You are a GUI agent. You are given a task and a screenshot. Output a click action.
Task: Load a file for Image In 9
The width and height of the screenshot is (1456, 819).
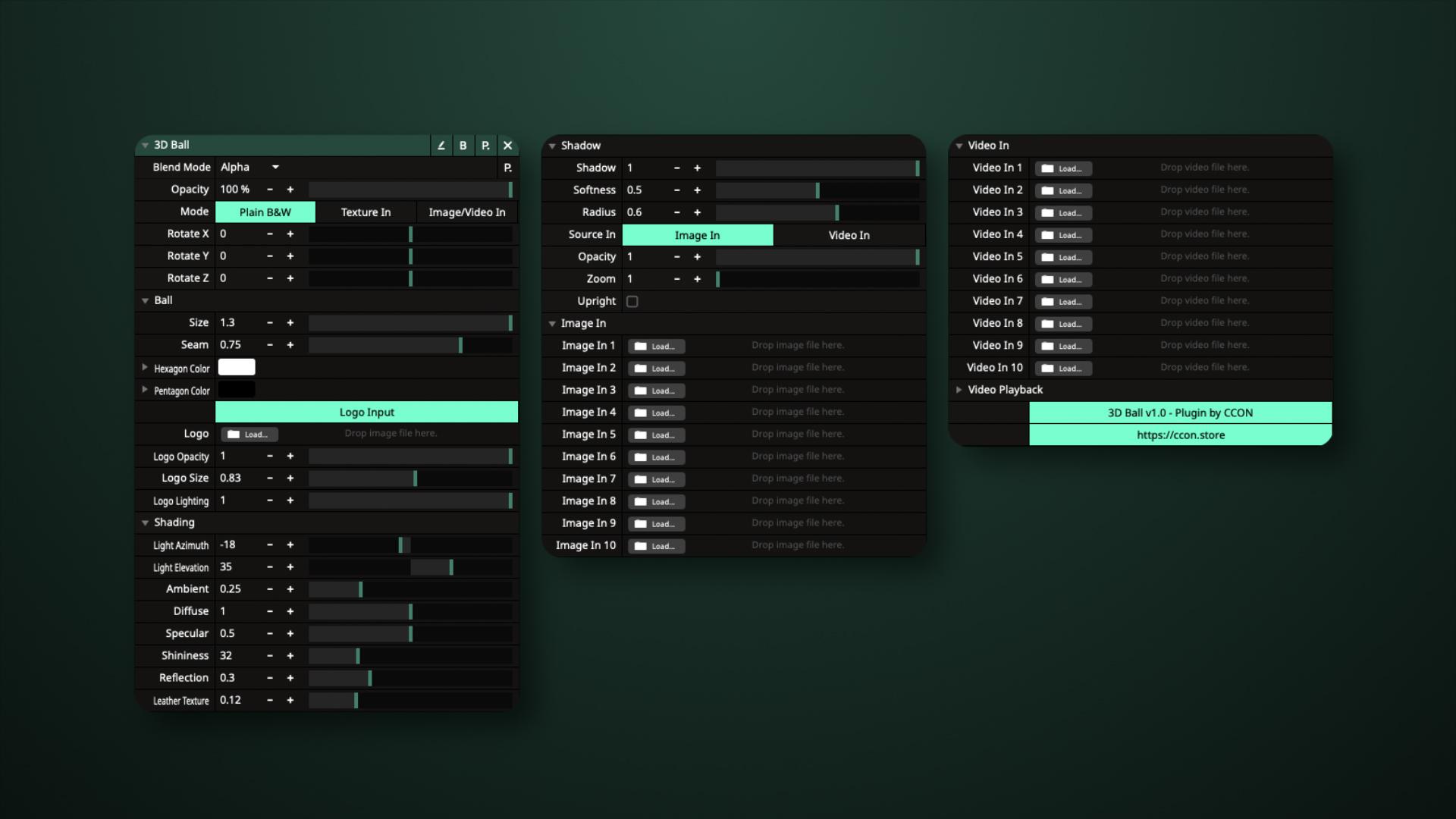tap(657, 524)
